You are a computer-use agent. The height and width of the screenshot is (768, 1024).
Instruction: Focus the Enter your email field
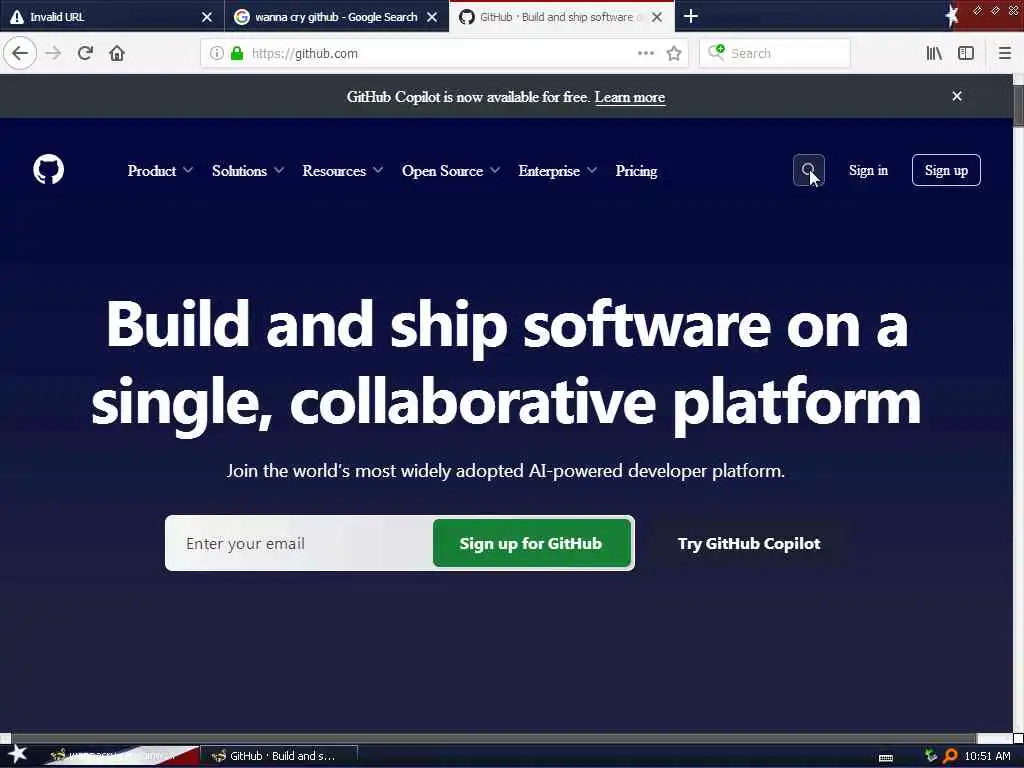tap(299, 543)
